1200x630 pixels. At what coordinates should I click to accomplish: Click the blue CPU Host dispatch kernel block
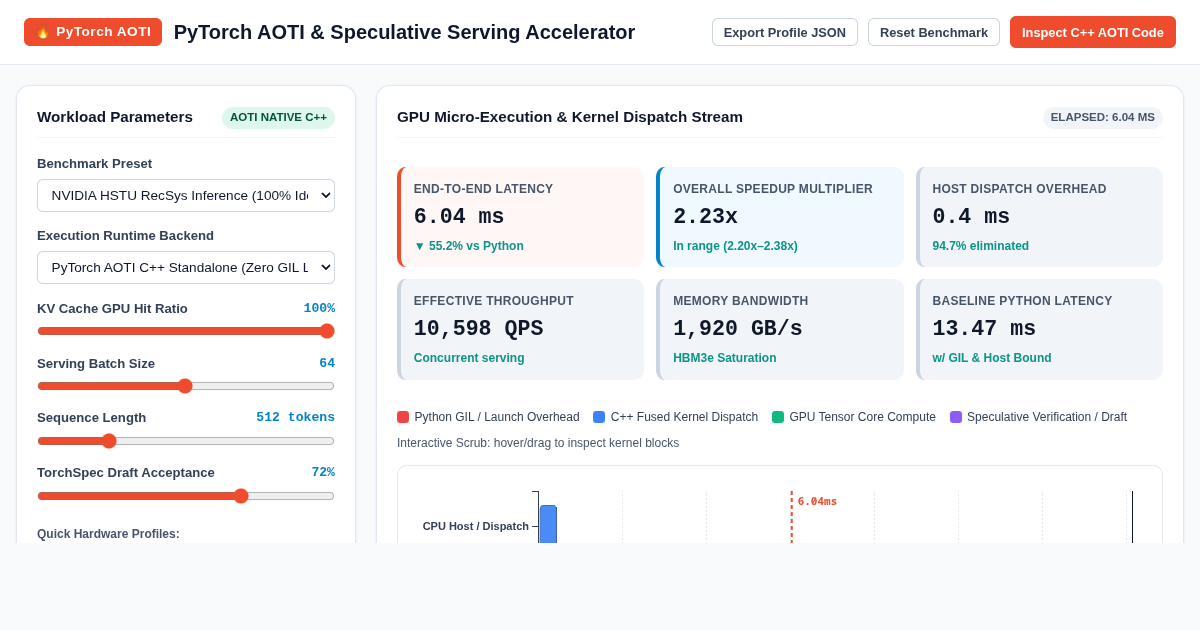[548, 524]
